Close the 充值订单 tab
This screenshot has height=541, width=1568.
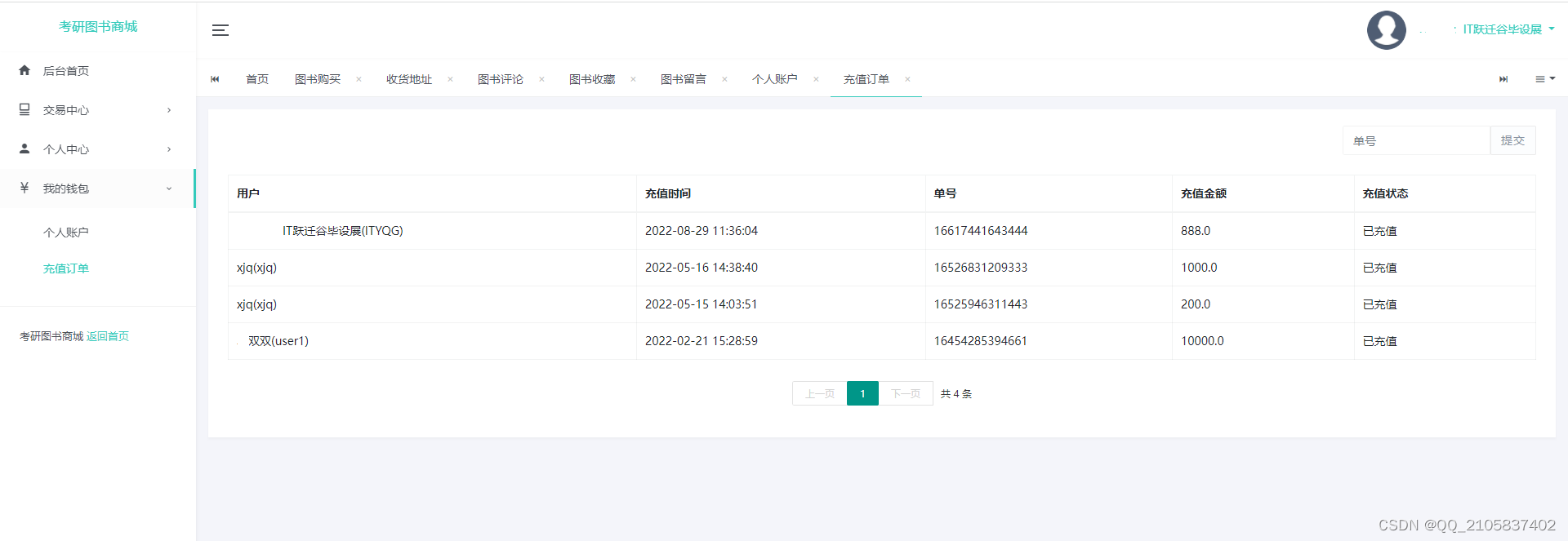coord(907,79)
